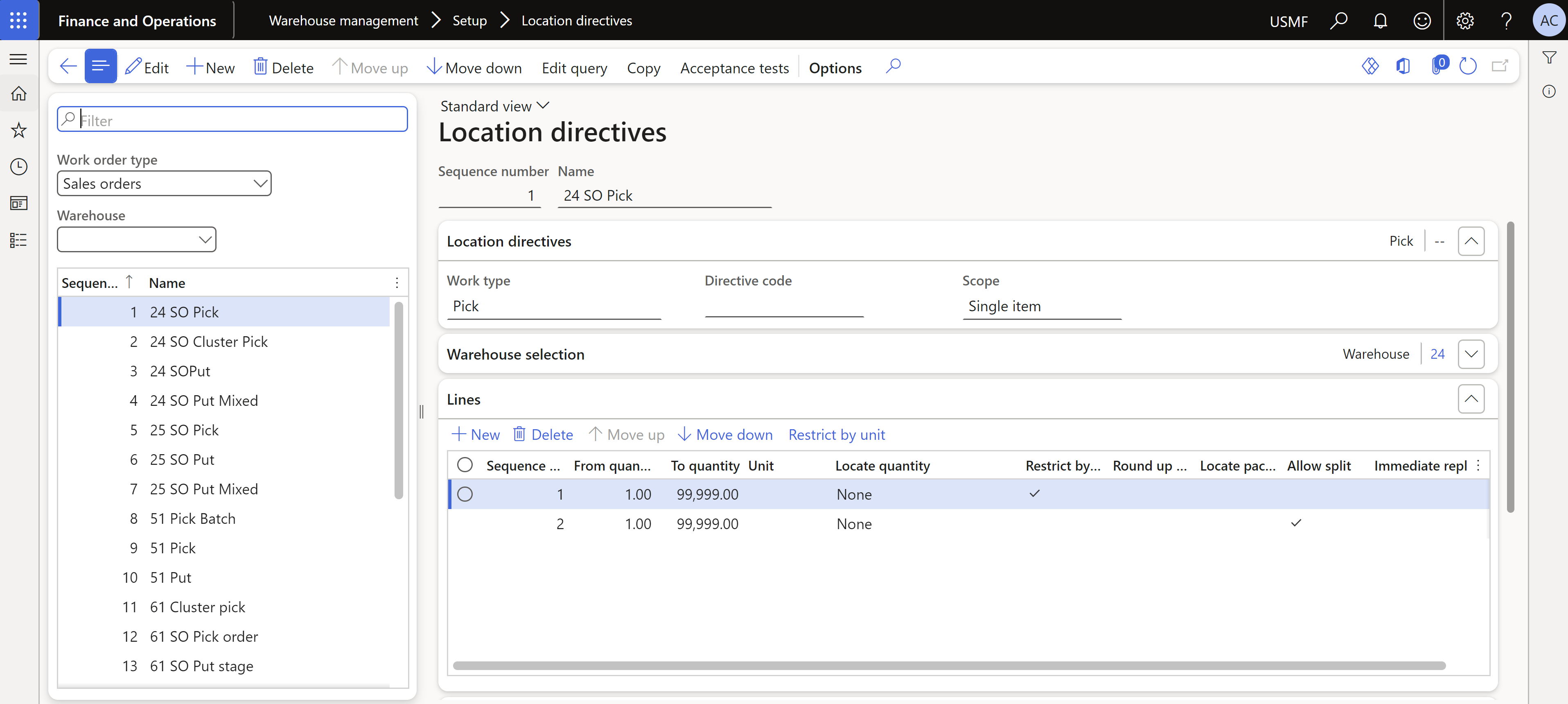Click the Filter search box
This screenshot has height=704, width=1568.
pos(231,119)
